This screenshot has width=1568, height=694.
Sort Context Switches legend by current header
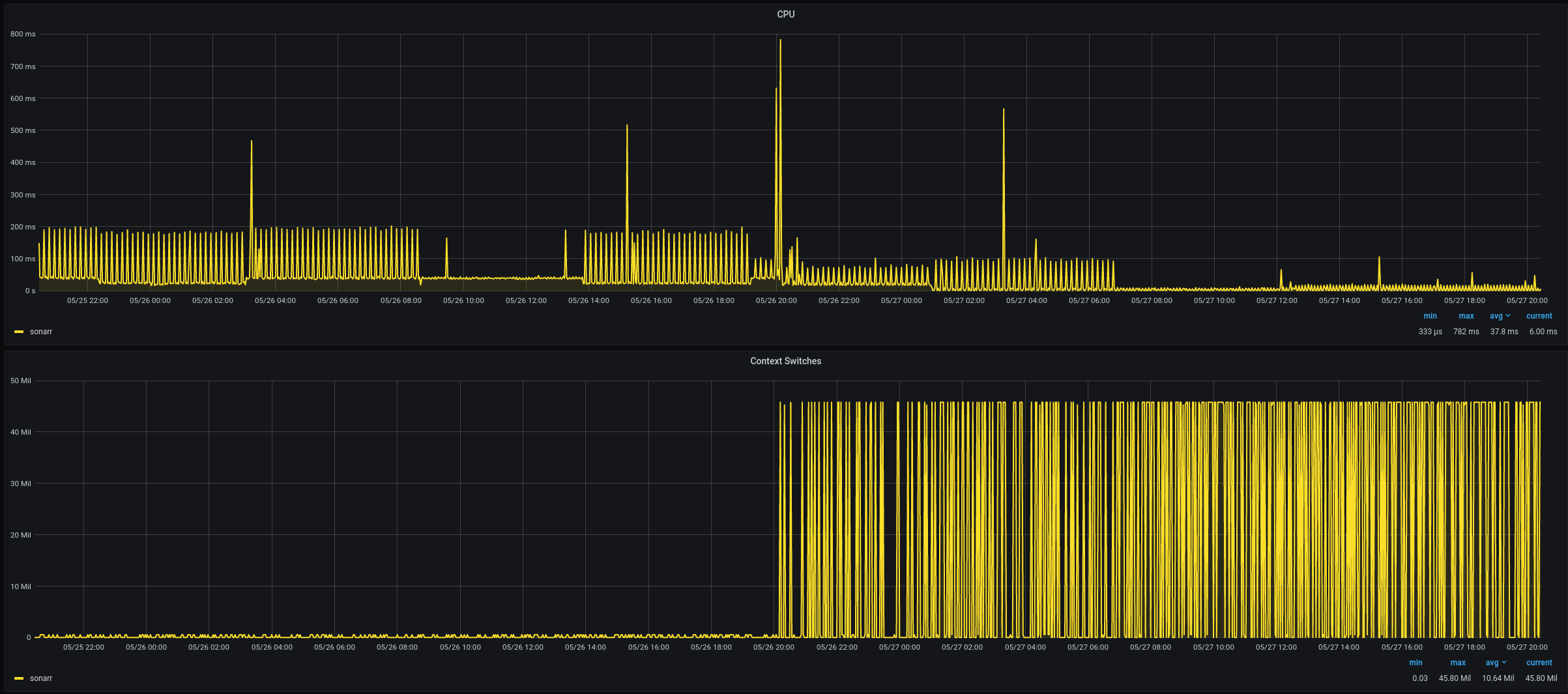tap(1539, 663)
